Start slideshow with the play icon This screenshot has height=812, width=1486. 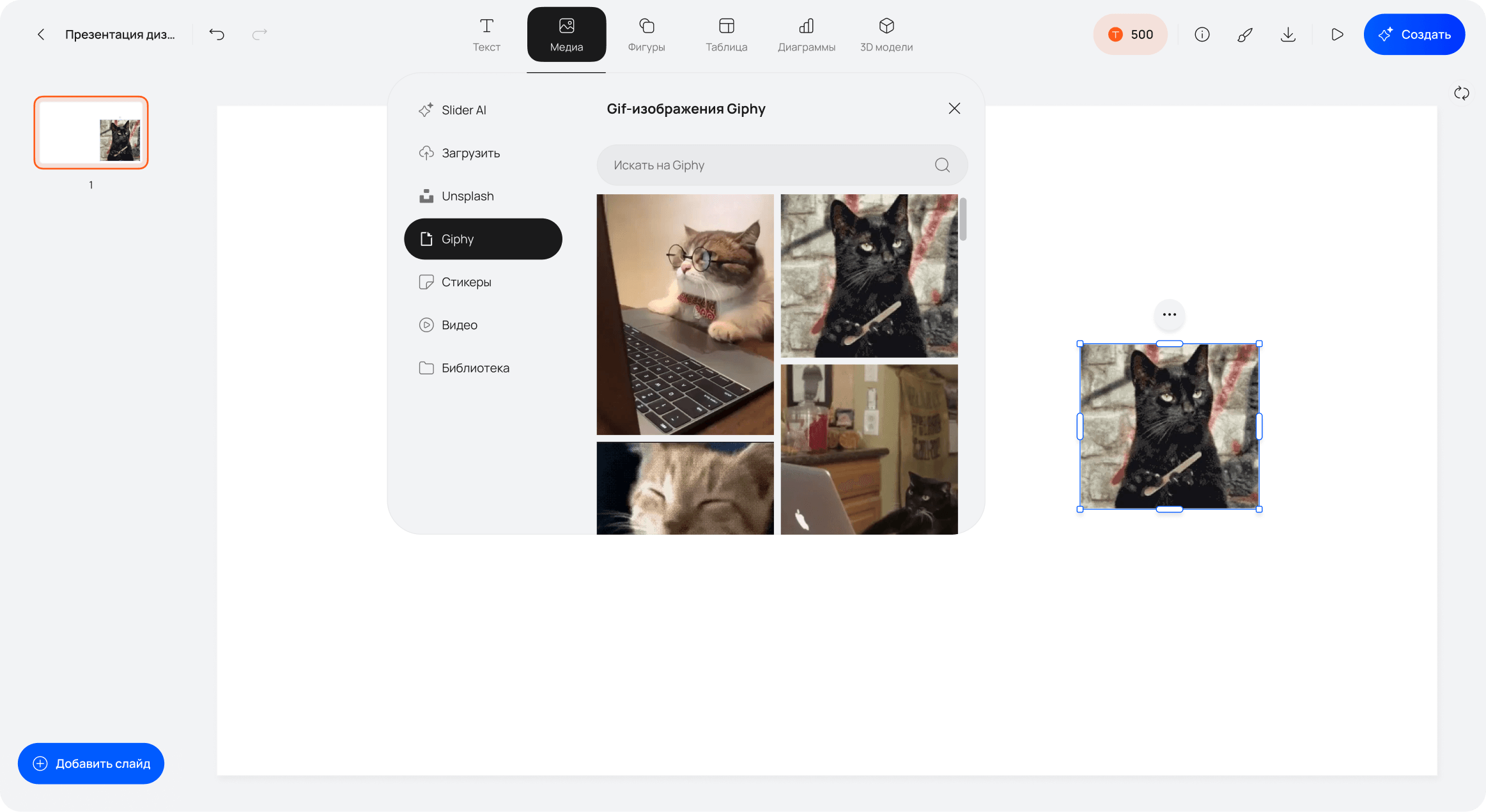[1336, 34]
